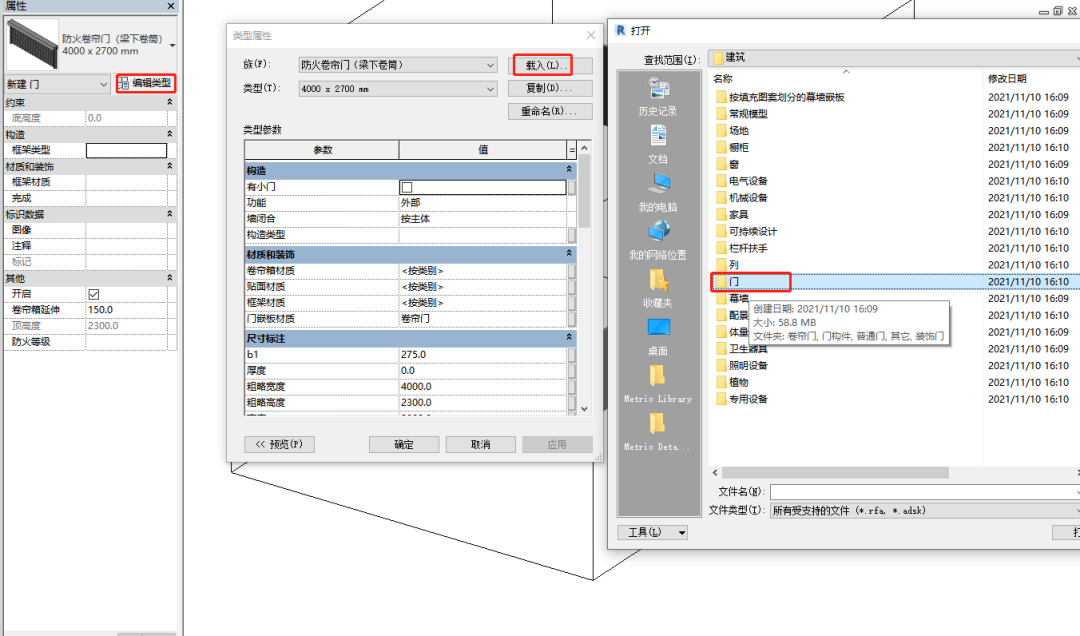
Task: Open the 族(F) dropdown in type properties
Action: (x=397, y=65)
